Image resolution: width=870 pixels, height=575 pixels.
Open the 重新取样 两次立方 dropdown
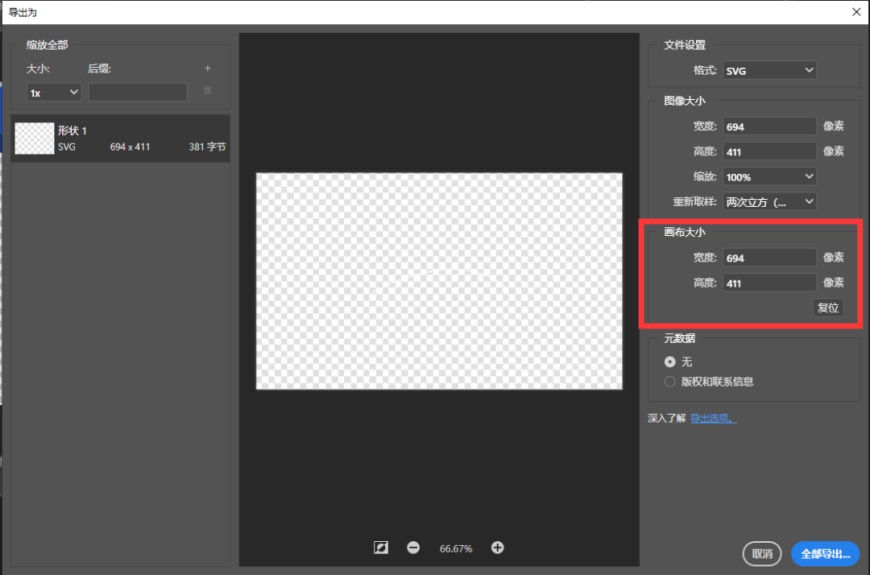click(769, 202)
